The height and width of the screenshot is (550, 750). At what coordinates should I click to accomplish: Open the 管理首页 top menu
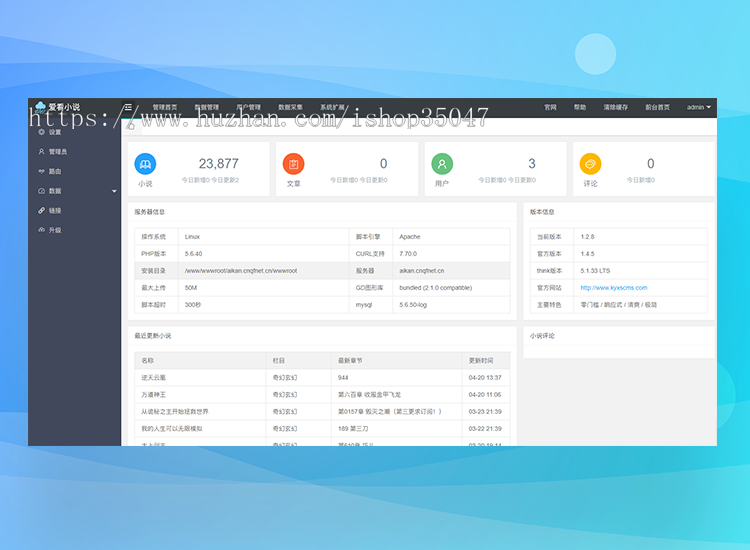(165, 107)
